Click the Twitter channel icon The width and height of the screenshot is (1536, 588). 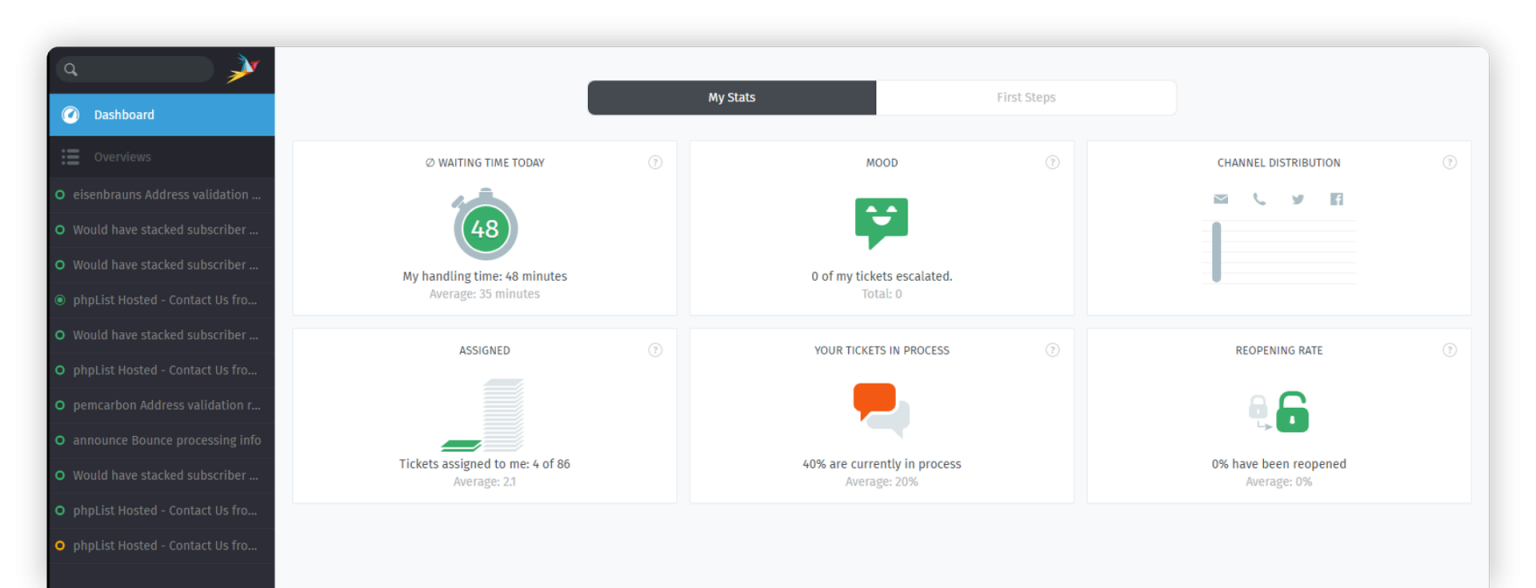1297,198
